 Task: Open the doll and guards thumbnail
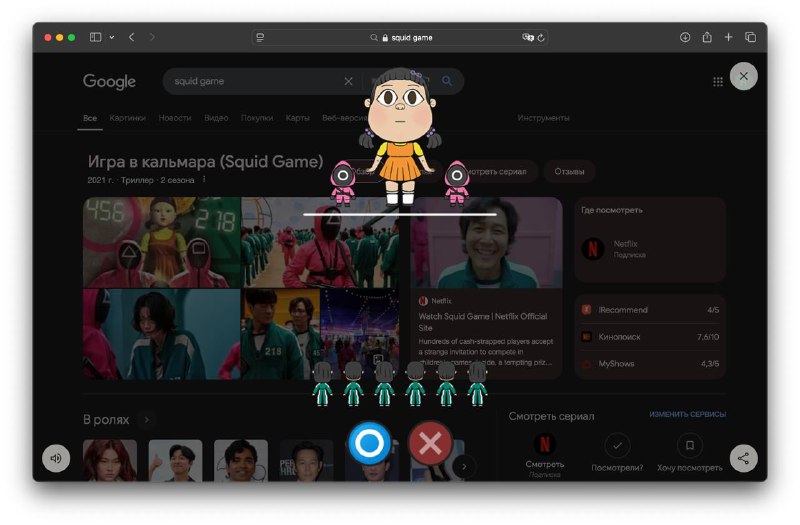162,242
